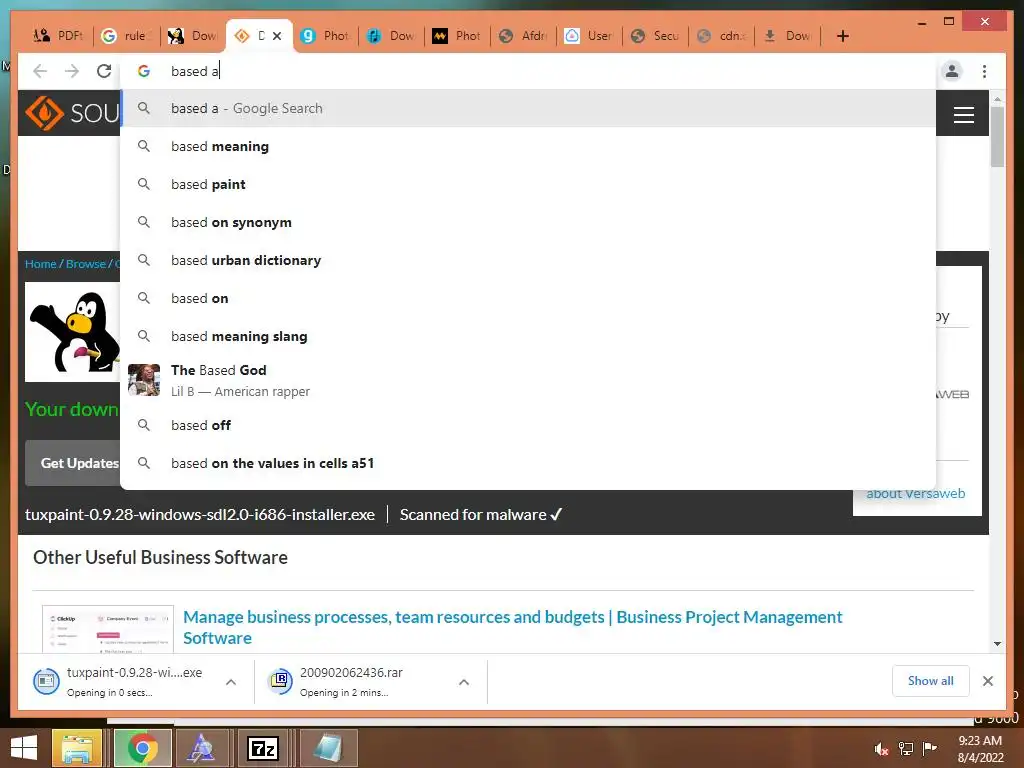
Task: Open the Action Center flag icon
Action: coord(929,748)
